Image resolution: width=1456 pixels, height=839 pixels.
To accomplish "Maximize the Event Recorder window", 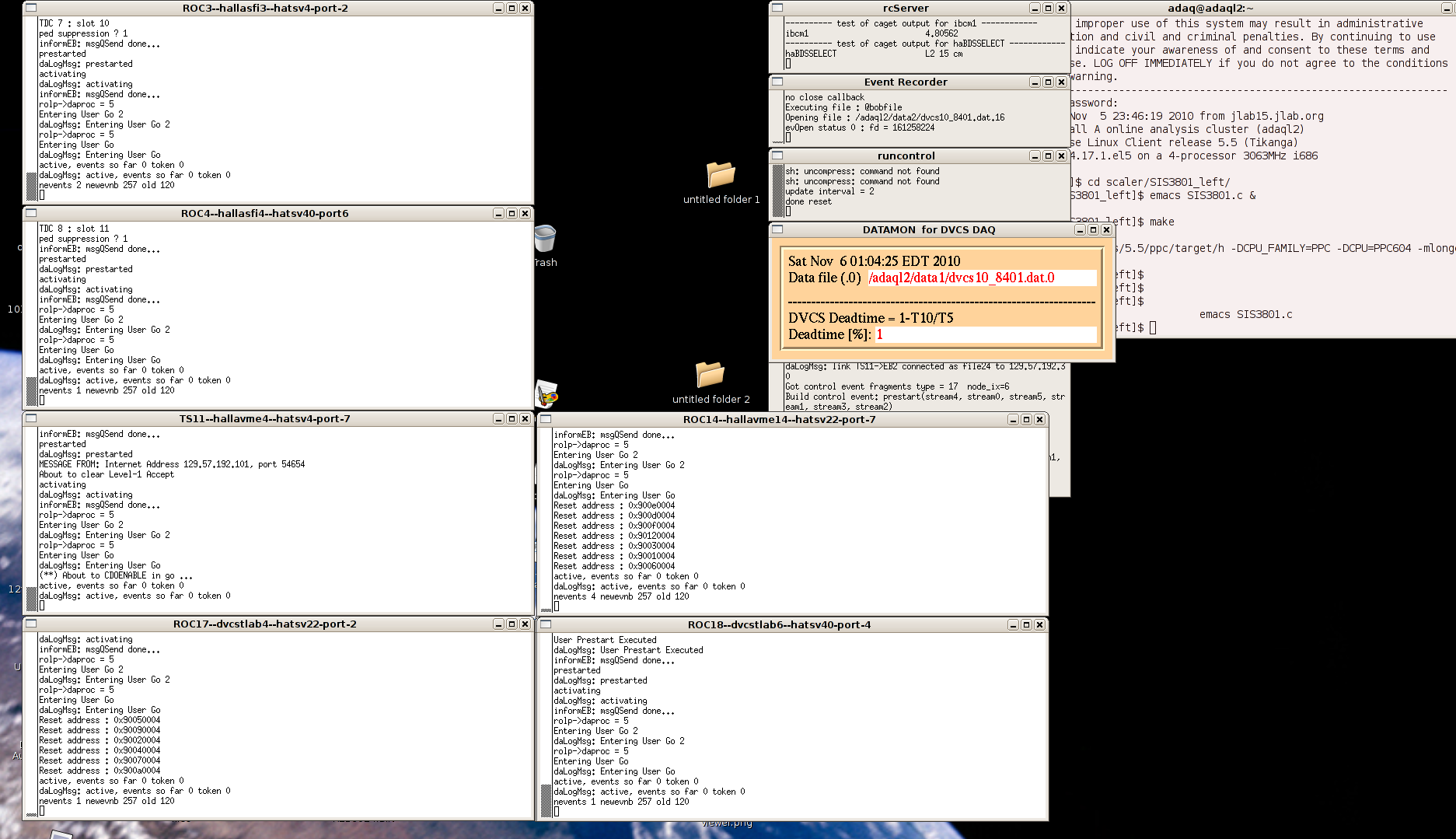I will (1048, 82).
